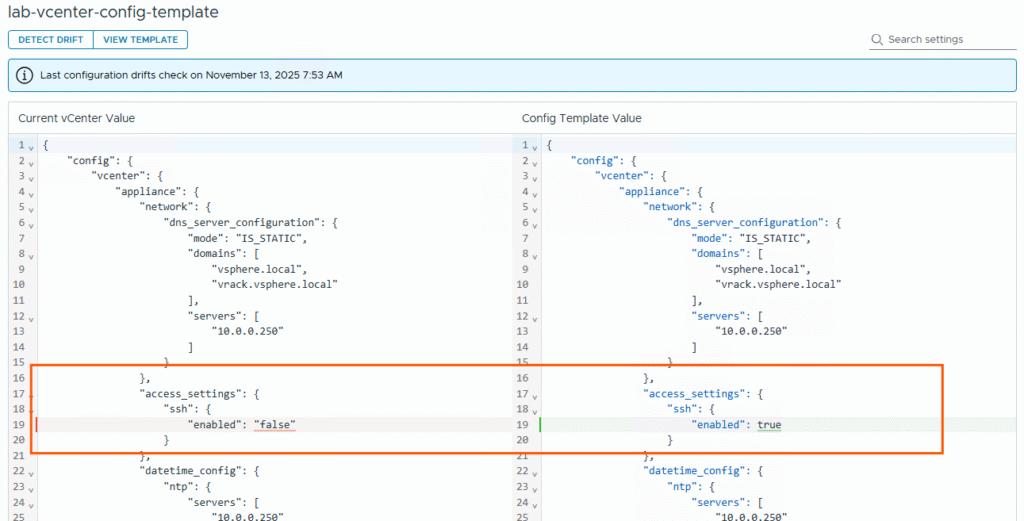Collapse "vcenter" fold arrow in Current vCenter pane
This screenshot has height=521, width=1024.
click(x=32, y=177)
